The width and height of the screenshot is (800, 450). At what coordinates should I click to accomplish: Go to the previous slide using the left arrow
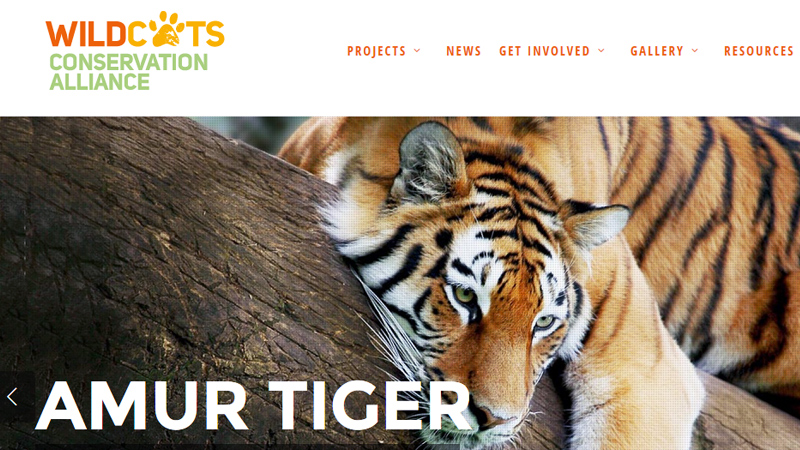12,396
